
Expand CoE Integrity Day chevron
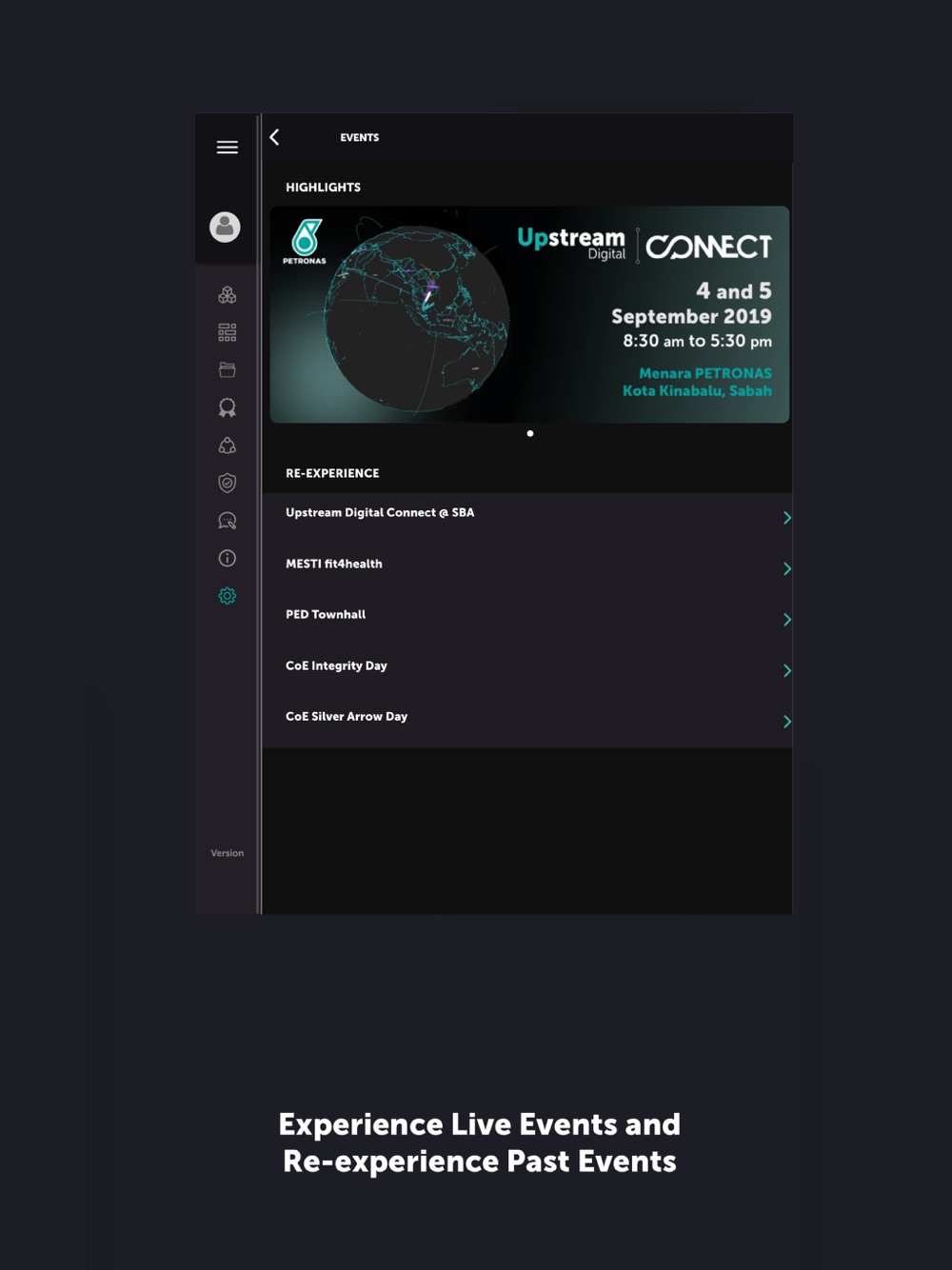coord(786,670)
